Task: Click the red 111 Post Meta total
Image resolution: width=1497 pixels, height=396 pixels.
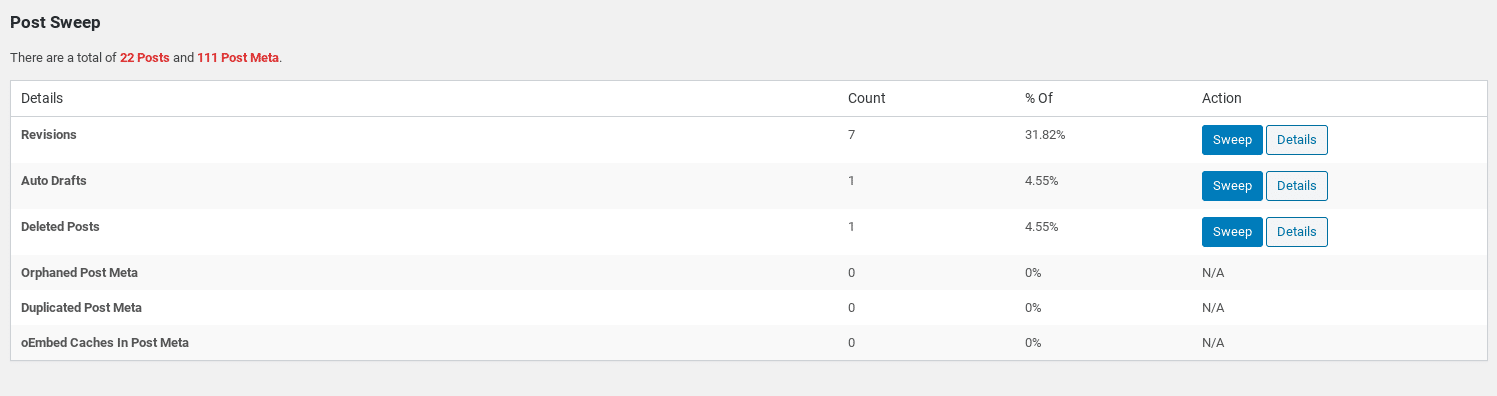Action: (x=238, y=58)
